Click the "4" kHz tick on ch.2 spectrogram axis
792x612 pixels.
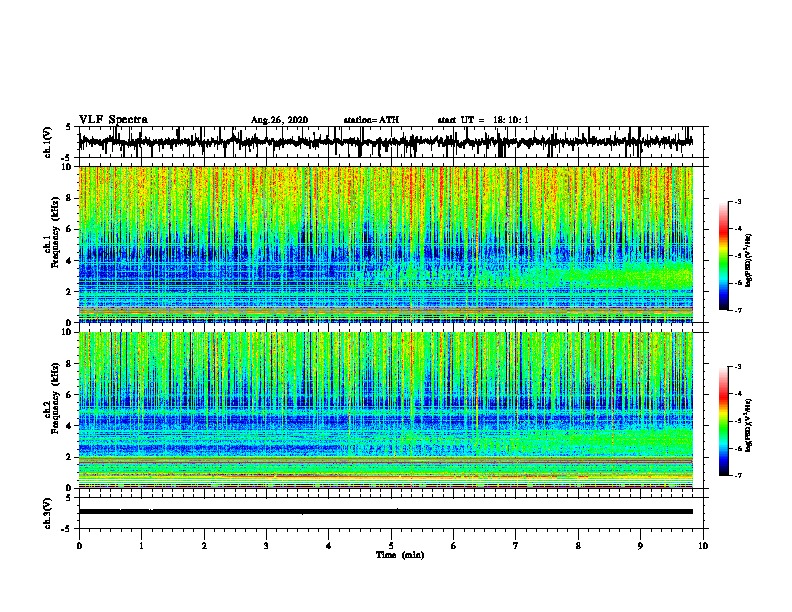[x=69, y=426]
